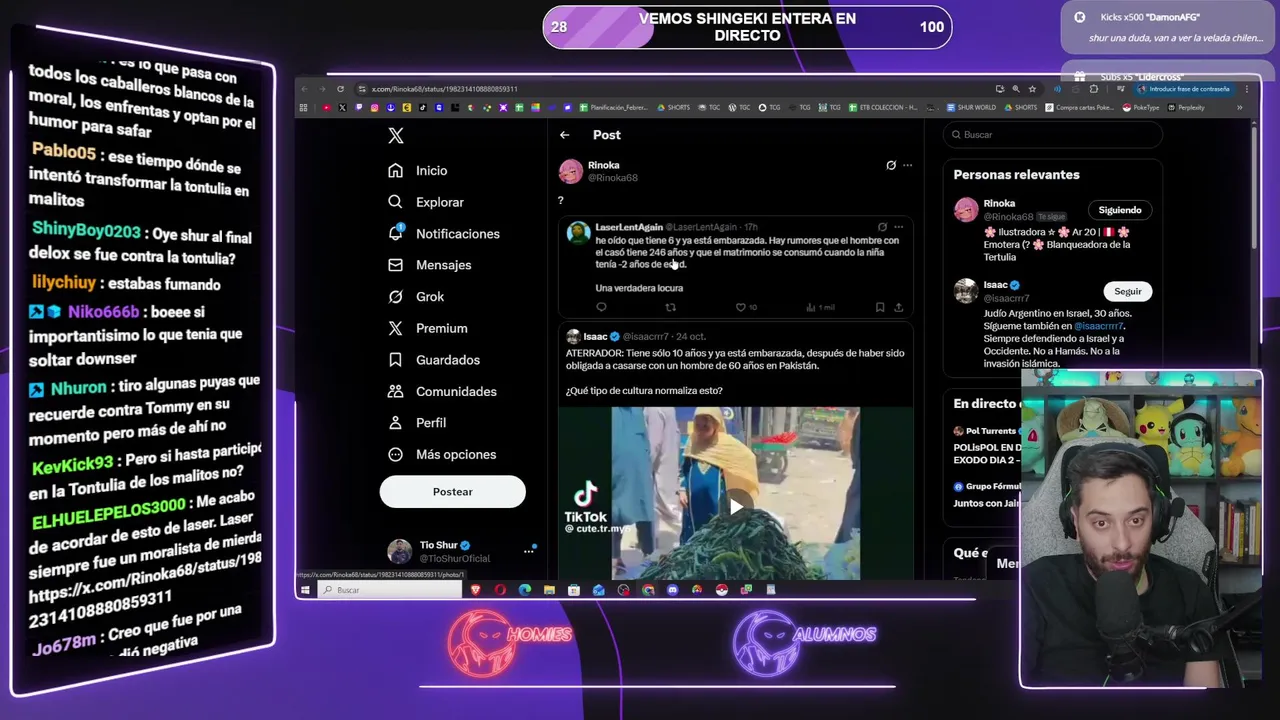Like LaserLentAgain's post with 10 likes
Viewport: 1280px width, 720px height.
[x=746, y=308]
